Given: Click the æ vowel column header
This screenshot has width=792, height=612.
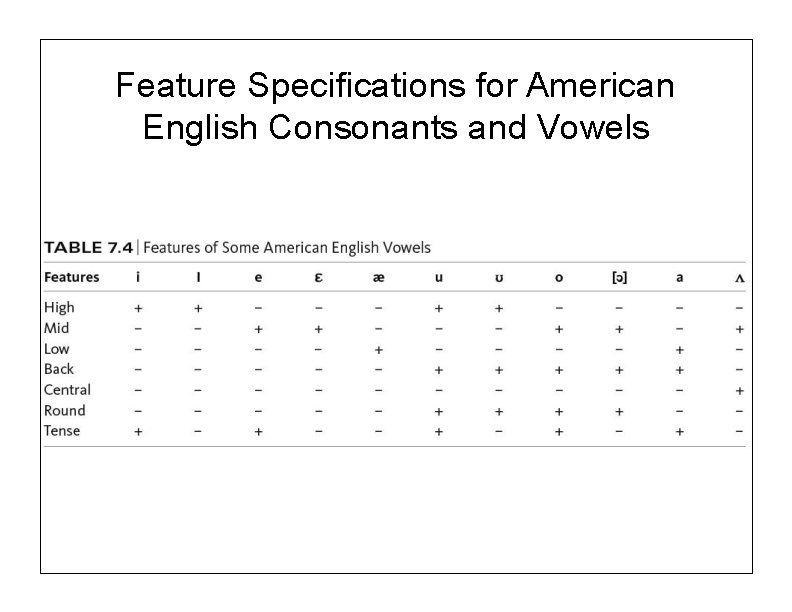Looking at the screenshot, I should pos(378,277).
